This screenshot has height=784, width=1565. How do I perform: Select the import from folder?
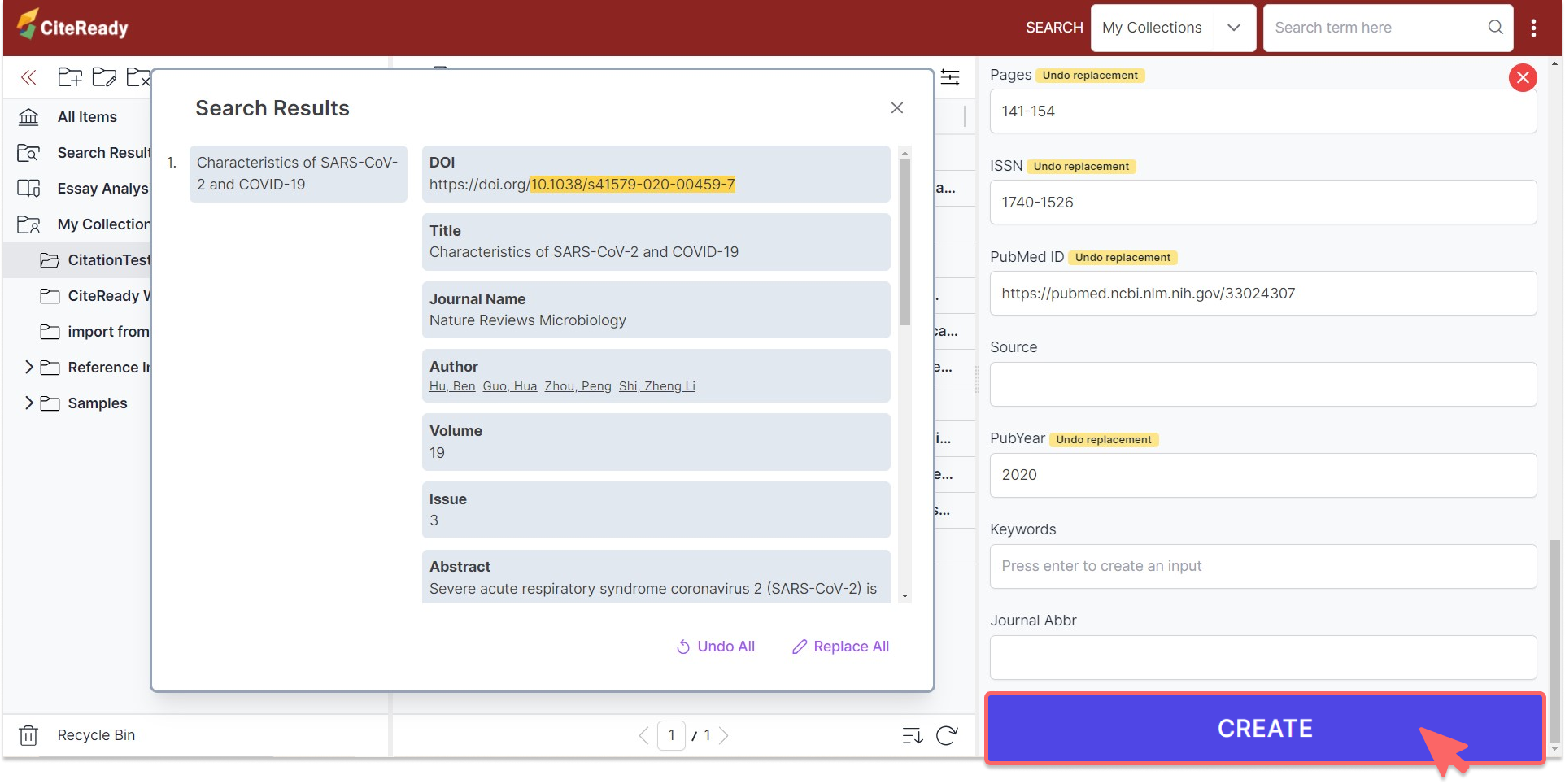tap(108, 332)
